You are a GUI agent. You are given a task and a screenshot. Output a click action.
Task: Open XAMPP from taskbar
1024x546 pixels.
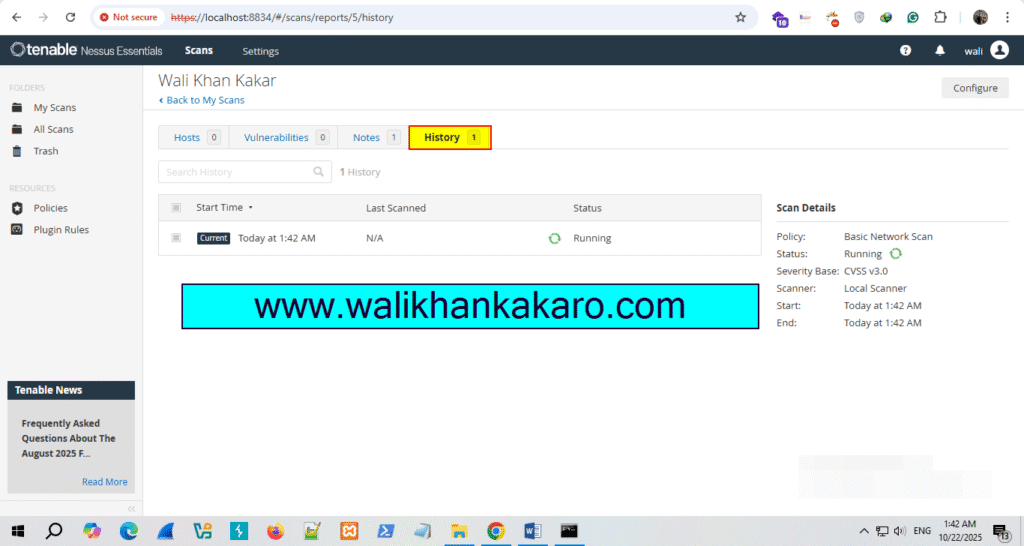349,531
